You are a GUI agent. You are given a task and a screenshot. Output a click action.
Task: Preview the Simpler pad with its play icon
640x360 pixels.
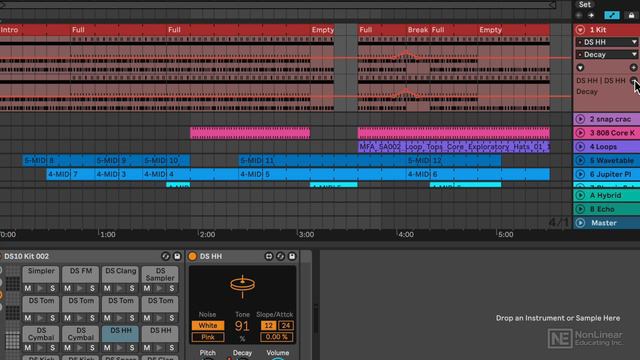(40, 288)
